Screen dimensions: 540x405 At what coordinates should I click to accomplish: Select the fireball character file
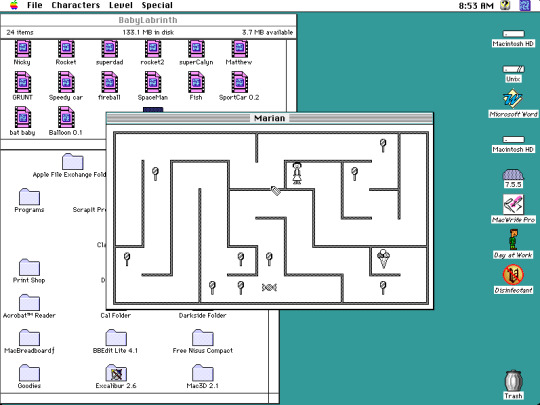(x=110, y=82)
